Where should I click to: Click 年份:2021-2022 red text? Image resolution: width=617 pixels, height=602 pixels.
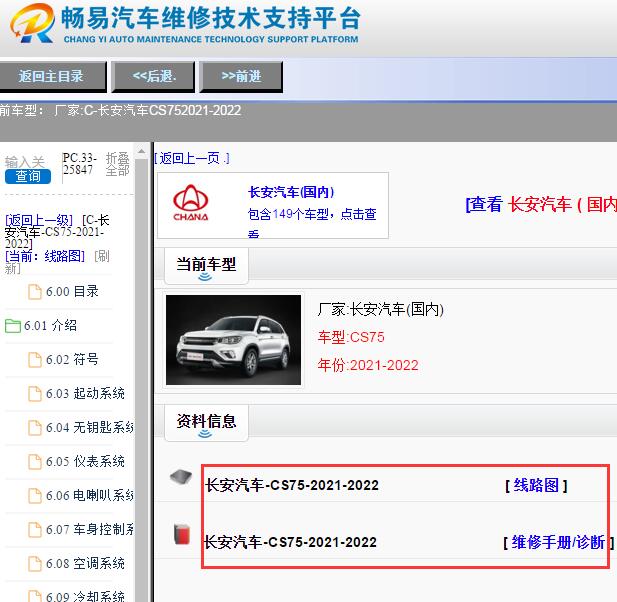click(x=368, y=365)
